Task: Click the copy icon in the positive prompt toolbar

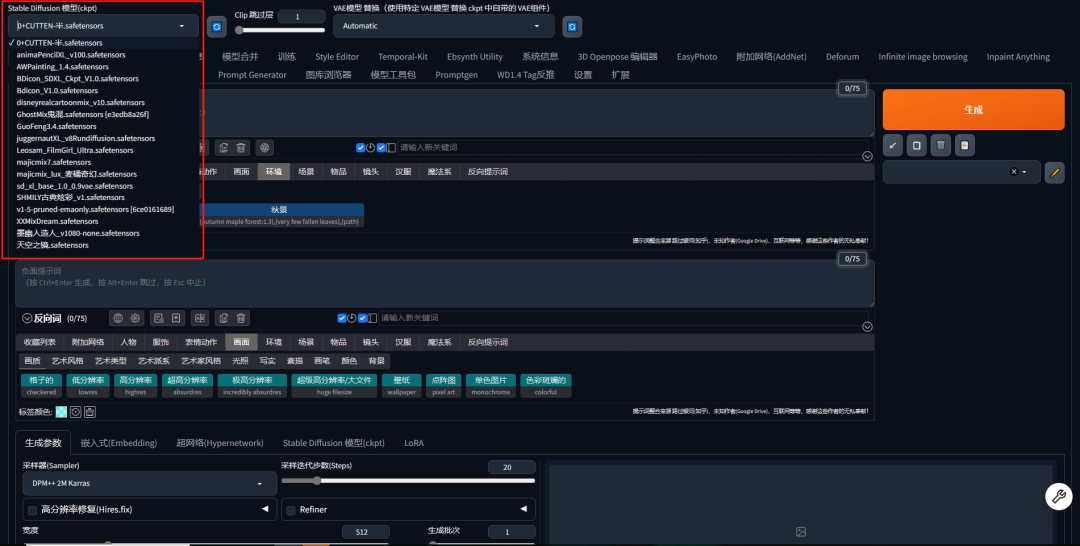Action: [x=223, y=147]
